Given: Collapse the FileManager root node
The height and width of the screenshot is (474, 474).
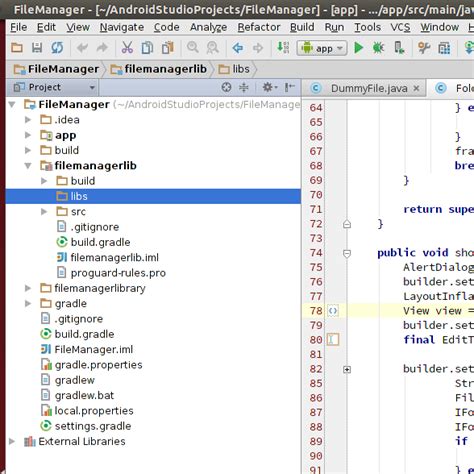Looking at the screenshot, I should pyautogui.click(x=12, y=105).
